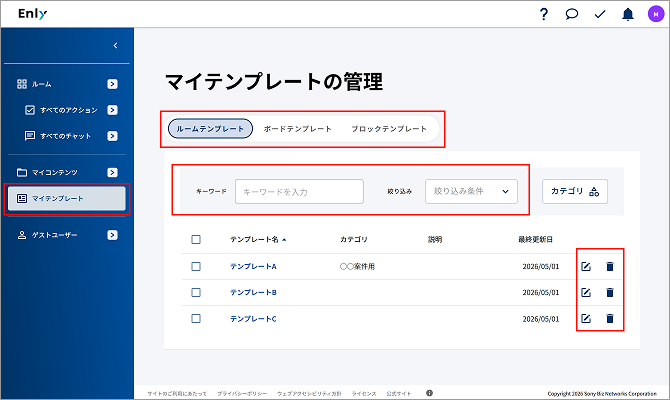Viewport: 670px width, 400px height.
Task: Check the テンプレートA row checkbox
Action: tap(196, 267)
